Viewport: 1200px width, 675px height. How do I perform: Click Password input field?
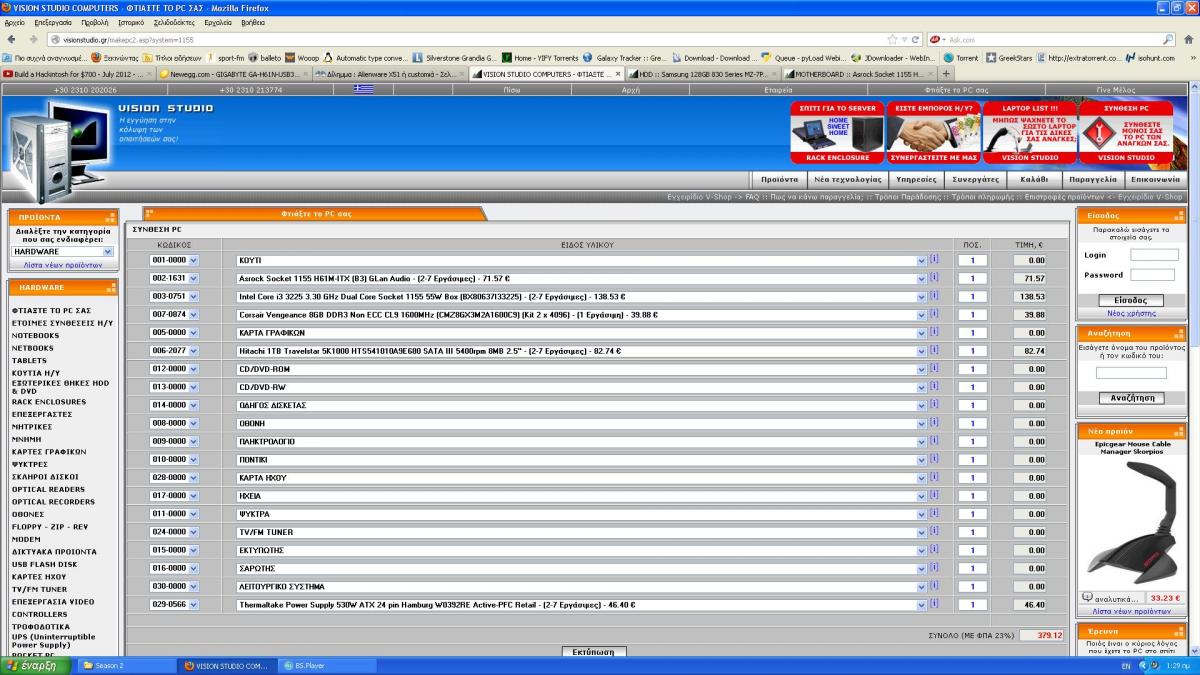1153,275
